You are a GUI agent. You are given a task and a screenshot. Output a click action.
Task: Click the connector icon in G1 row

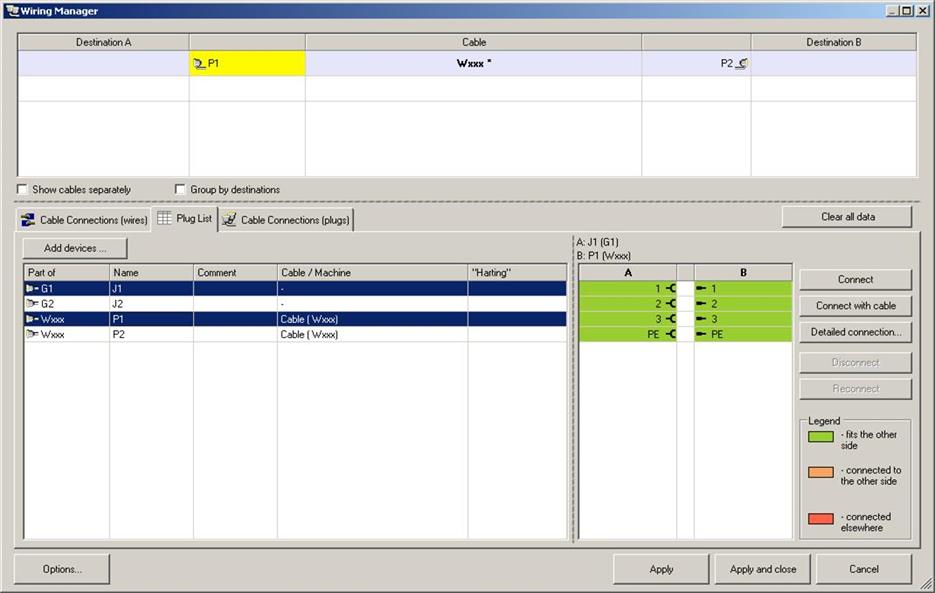pos(32,288)
